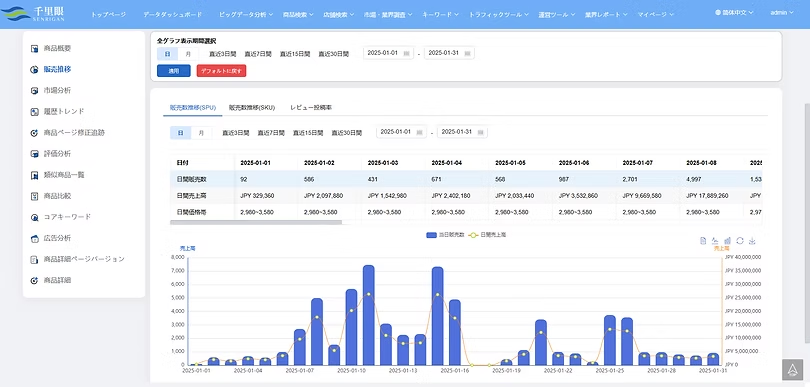Viewport: 810px width, 387px height.
Task: Switch to 販売数推移(SKU) tab
Action: coord(252,108)
